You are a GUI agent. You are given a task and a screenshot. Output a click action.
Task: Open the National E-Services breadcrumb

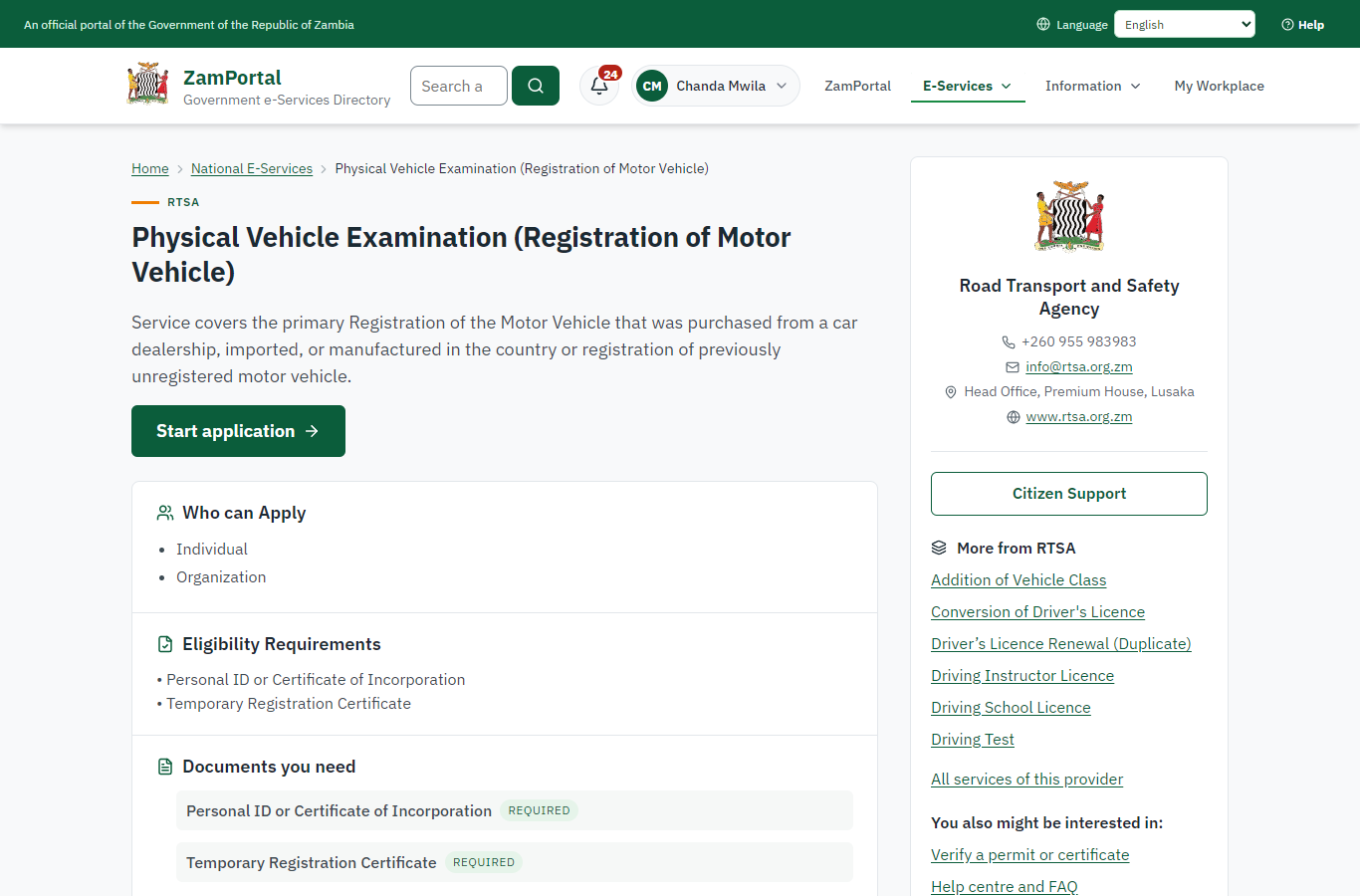pos(252,168)
